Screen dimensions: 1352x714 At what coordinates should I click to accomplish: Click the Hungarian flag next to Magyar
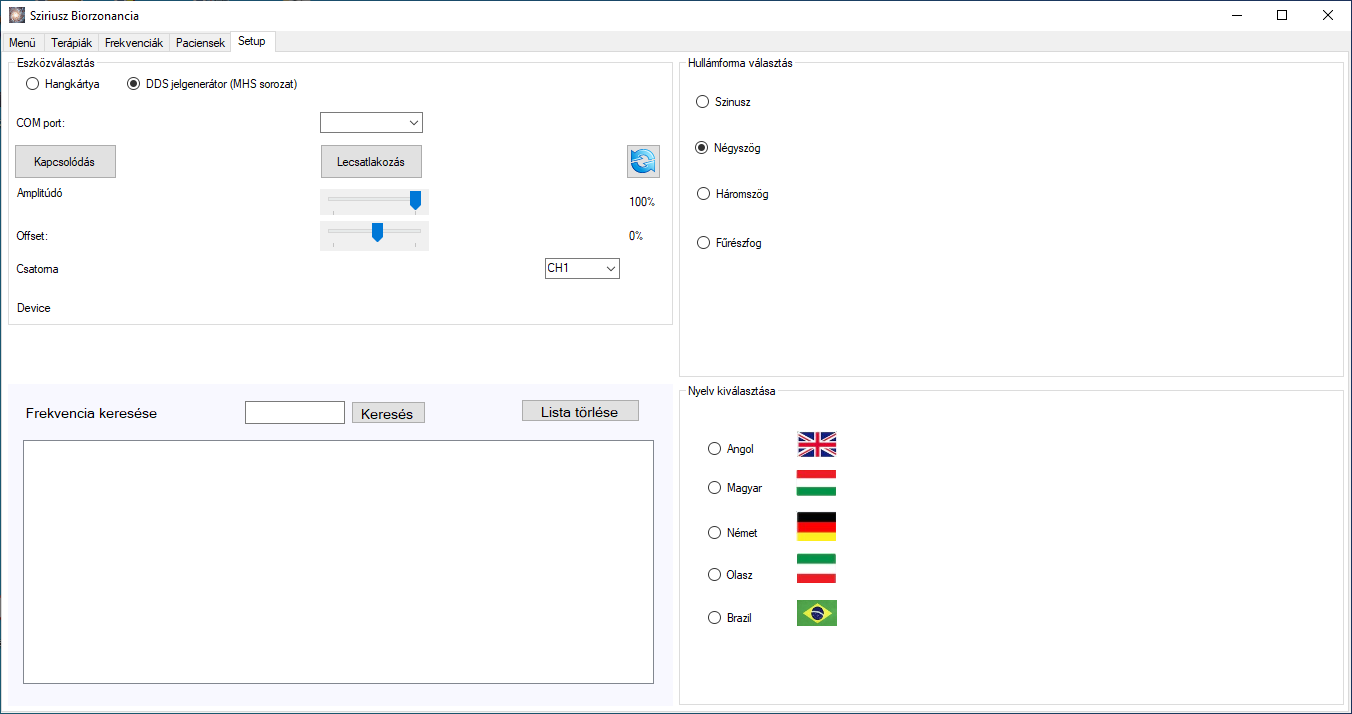pos(816,483)
